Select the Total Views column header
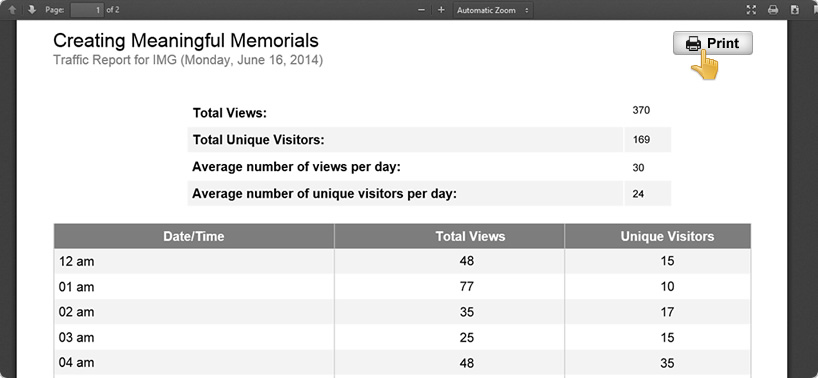 (x=449, y=236)
